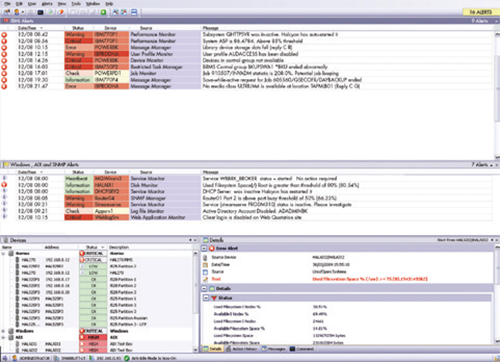
Task: Switch to the Command tab
Action: (x=302, y=349)
